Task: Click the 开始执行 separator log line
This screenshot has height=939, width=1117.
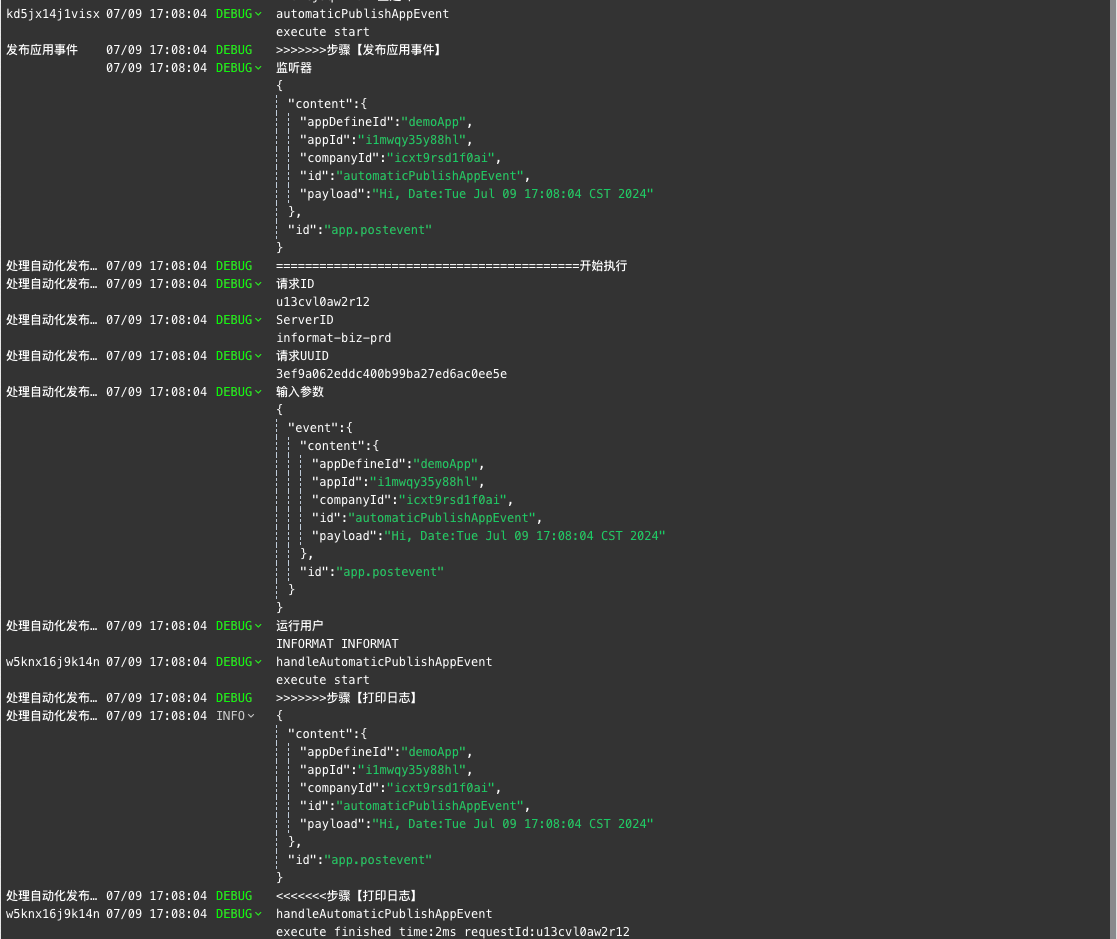Action: tap(451, 266)
